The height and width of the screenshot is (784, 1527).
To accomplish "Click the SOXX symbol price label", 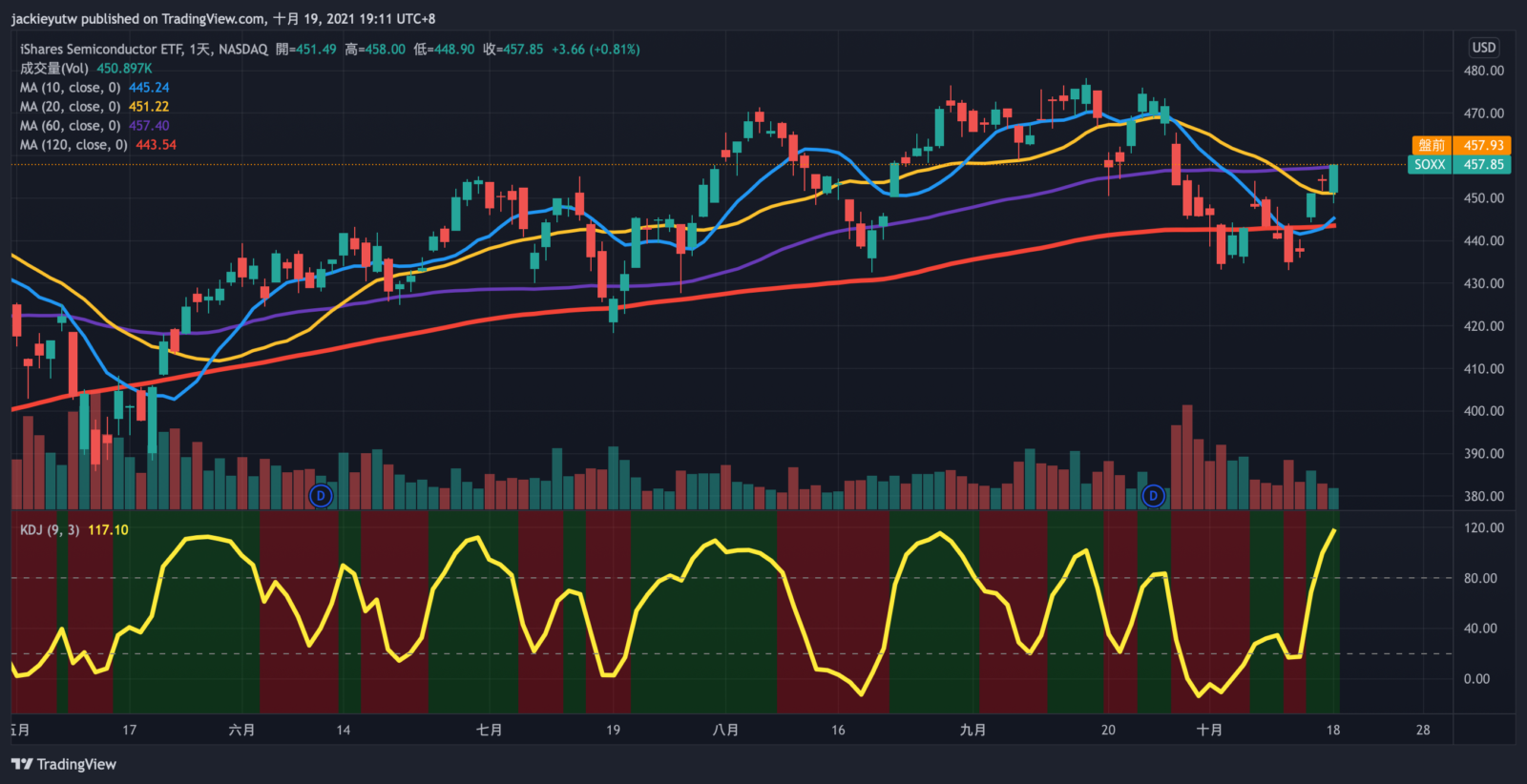I will coord(1430,165).
